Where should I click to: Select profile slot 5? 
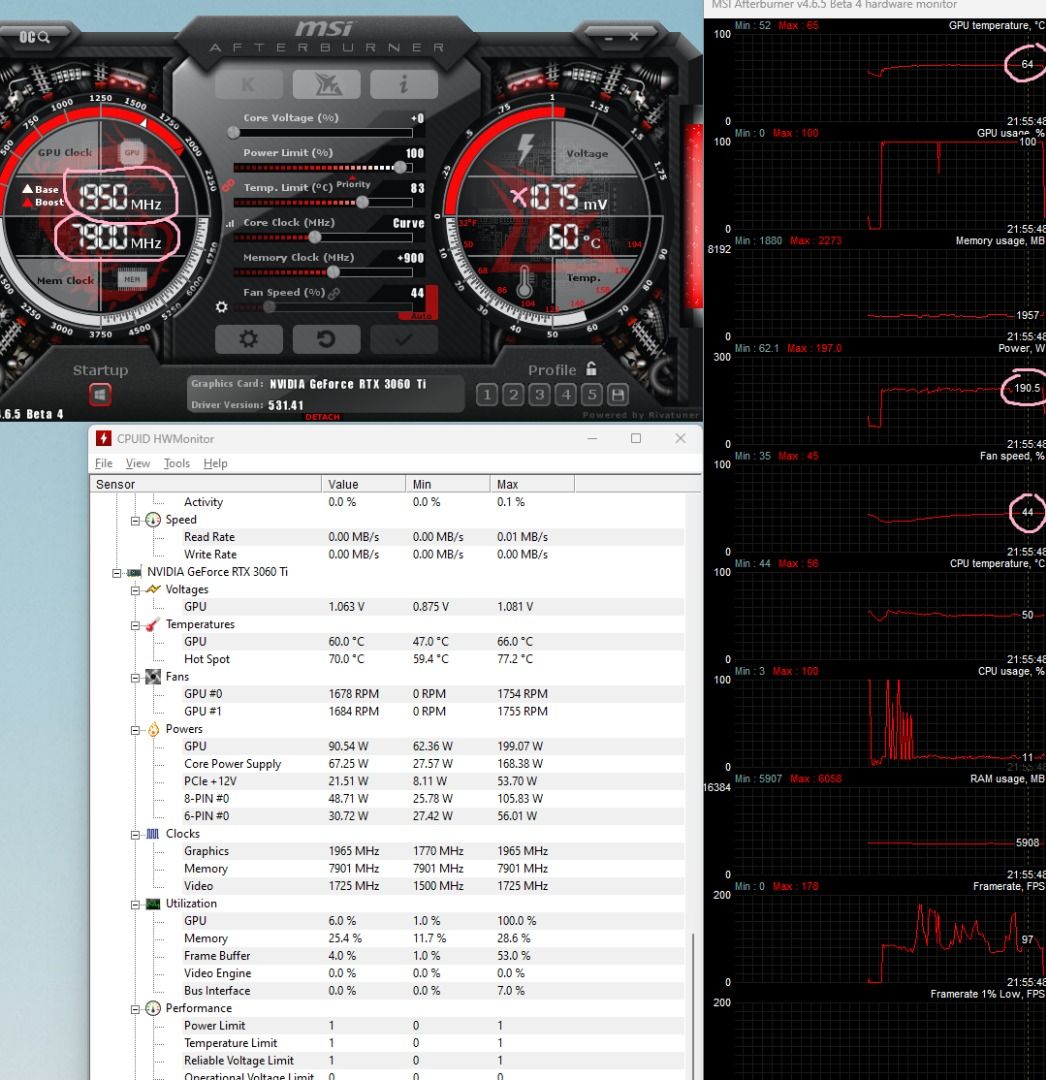592,395
